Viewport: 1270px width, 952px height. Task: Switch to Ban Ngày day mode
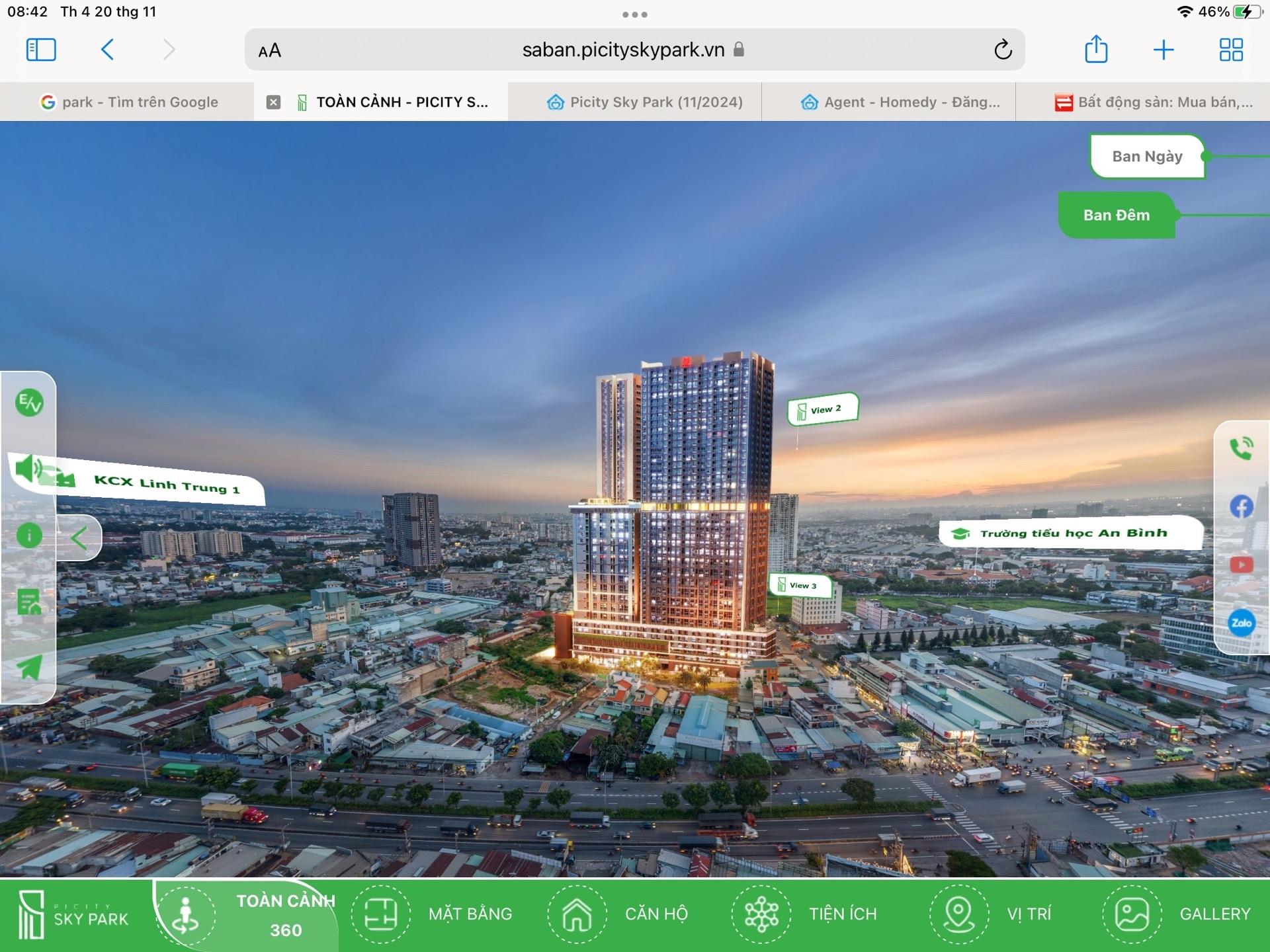pos(1147,157)
